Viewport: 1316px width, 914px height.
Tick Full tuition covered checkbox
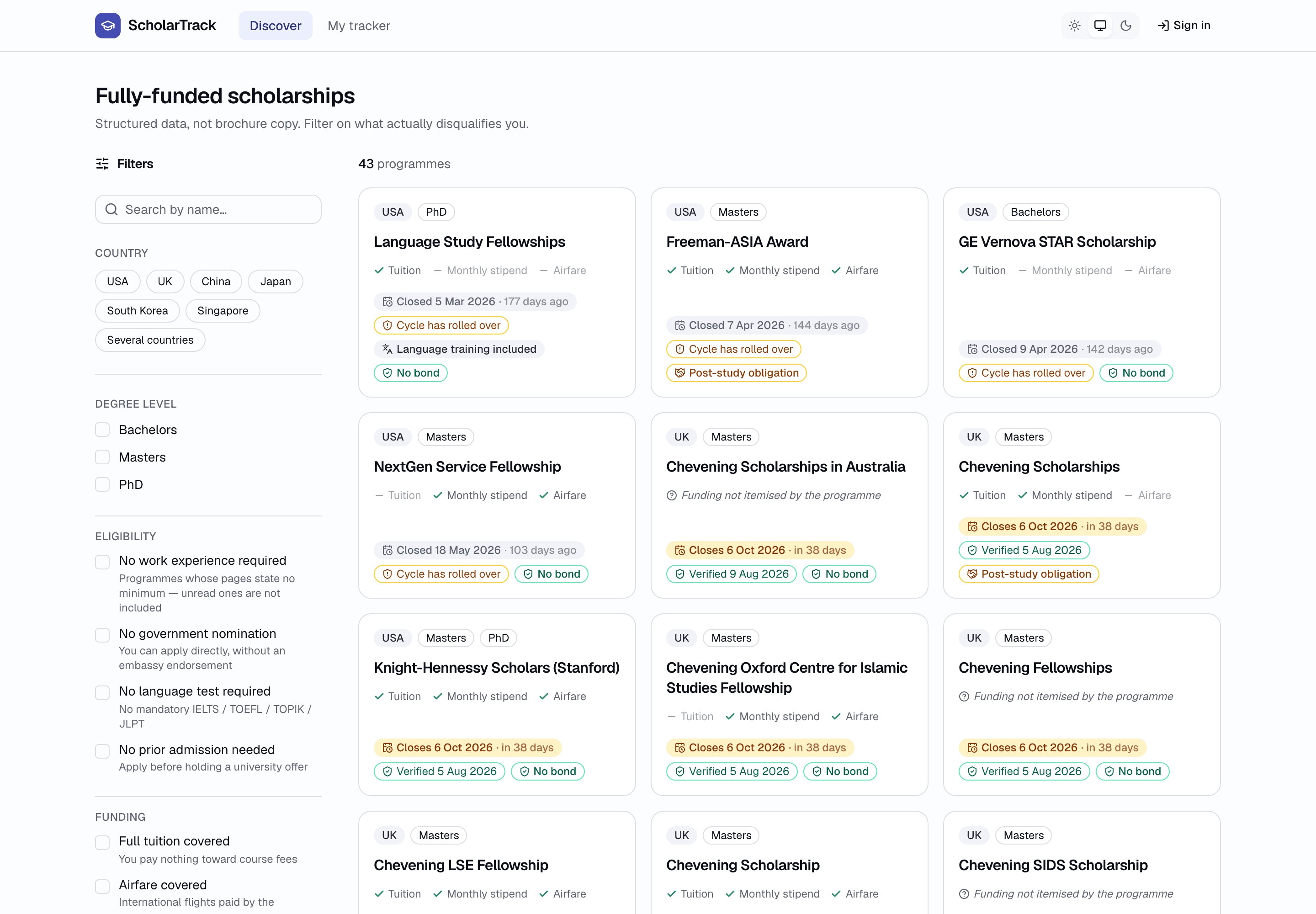click(102, 842)
